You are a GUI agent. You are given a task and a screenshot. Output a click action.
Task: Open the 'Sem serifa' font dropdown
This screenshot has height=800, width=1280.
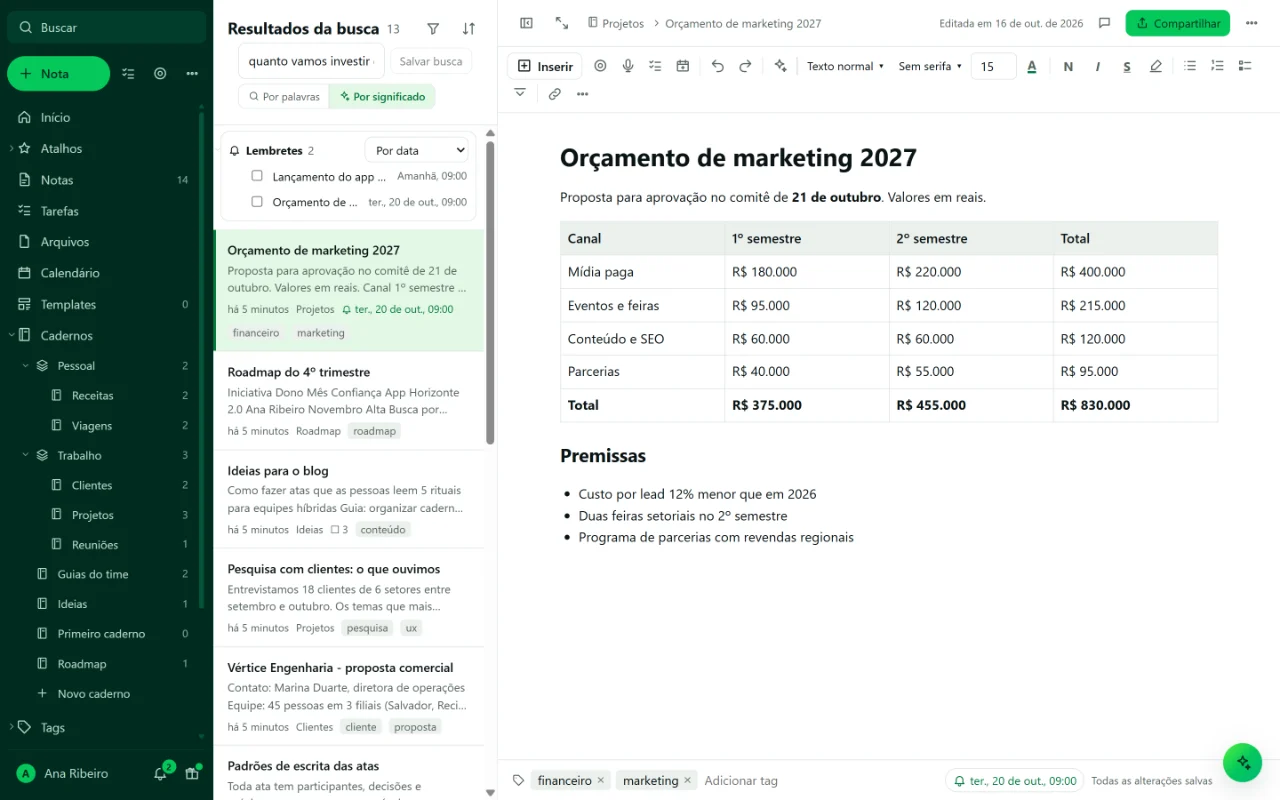pyautogui.click(x=930, y=66)
